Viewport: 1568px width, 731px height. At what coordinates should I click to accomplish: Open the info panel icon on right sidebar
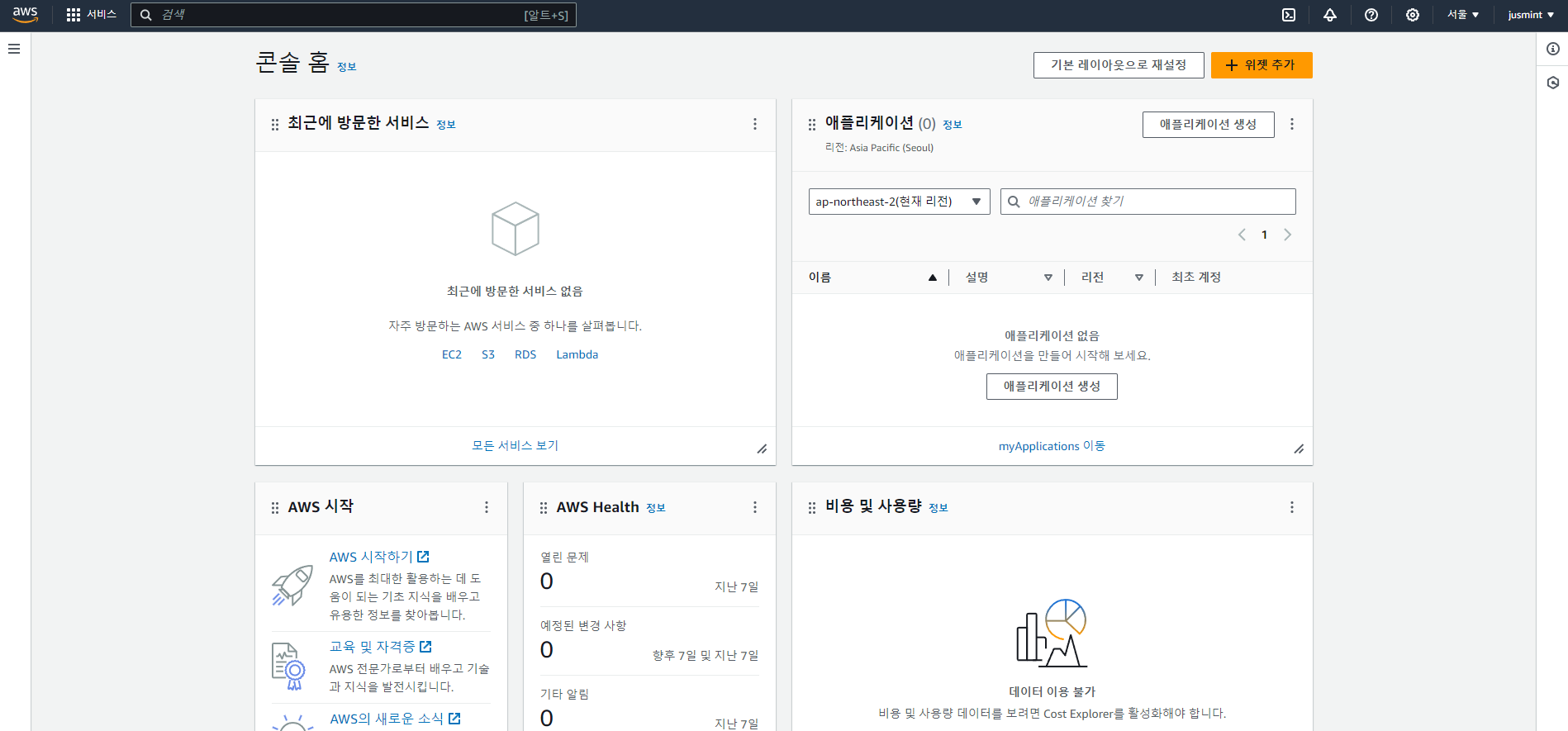(1553, 49)
